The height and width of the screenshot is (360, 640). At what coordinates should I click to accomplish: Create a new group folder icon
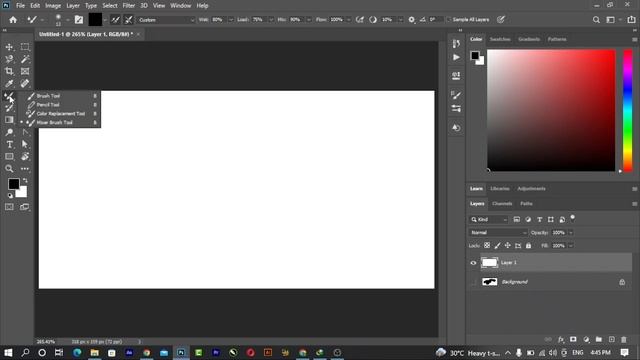coord(599,340)
